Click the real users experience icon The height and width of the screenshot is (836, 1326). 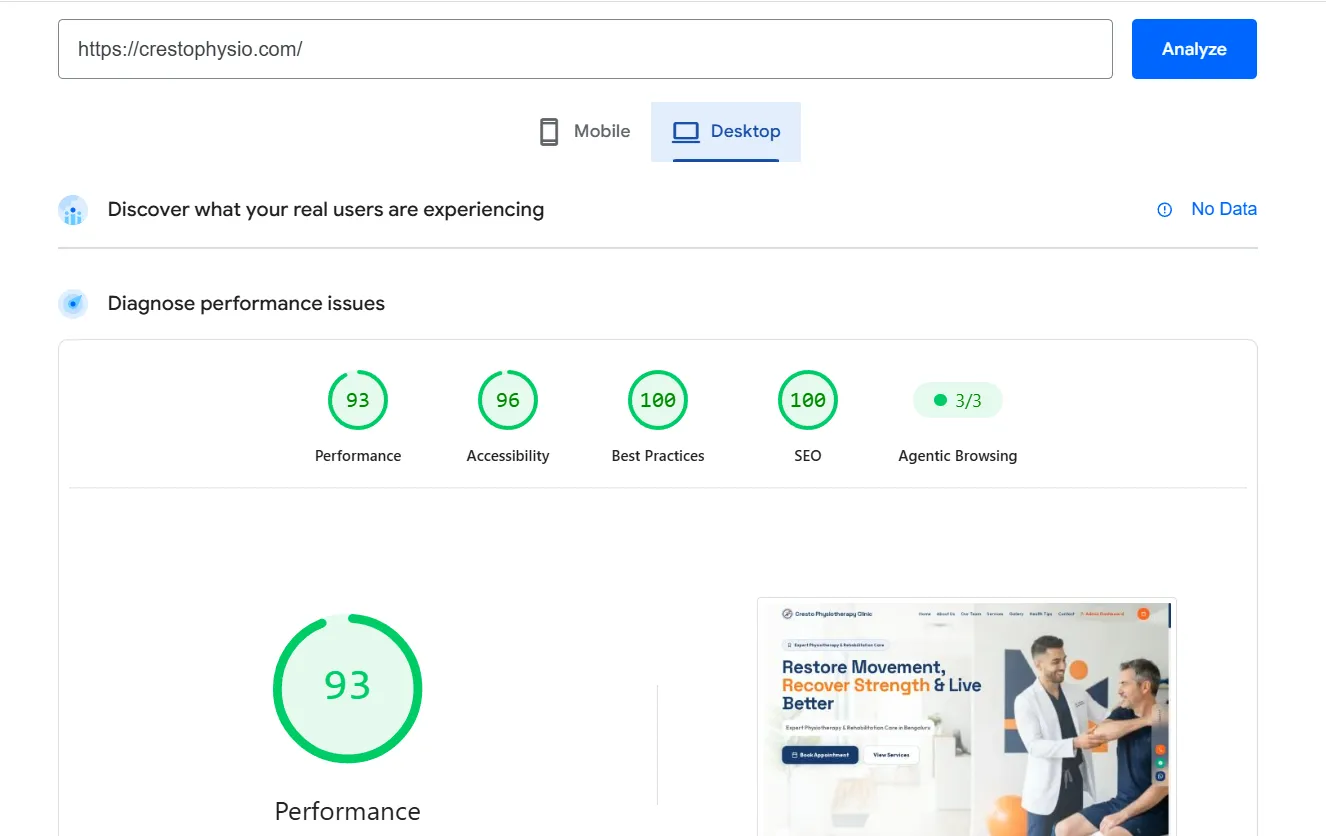pos(73,210)
